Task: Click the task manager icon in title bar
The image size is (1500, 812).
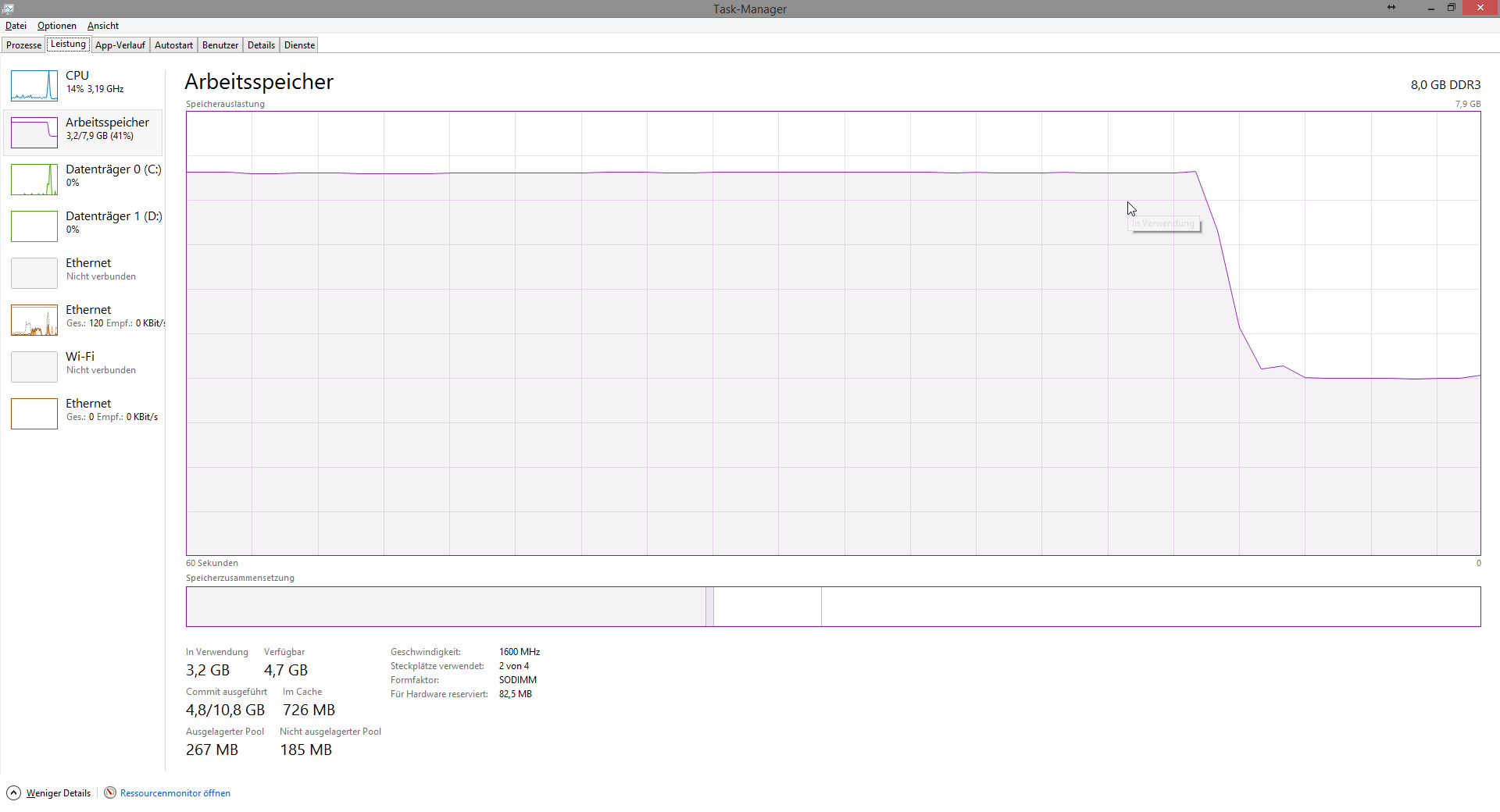Action: (9, 9)
